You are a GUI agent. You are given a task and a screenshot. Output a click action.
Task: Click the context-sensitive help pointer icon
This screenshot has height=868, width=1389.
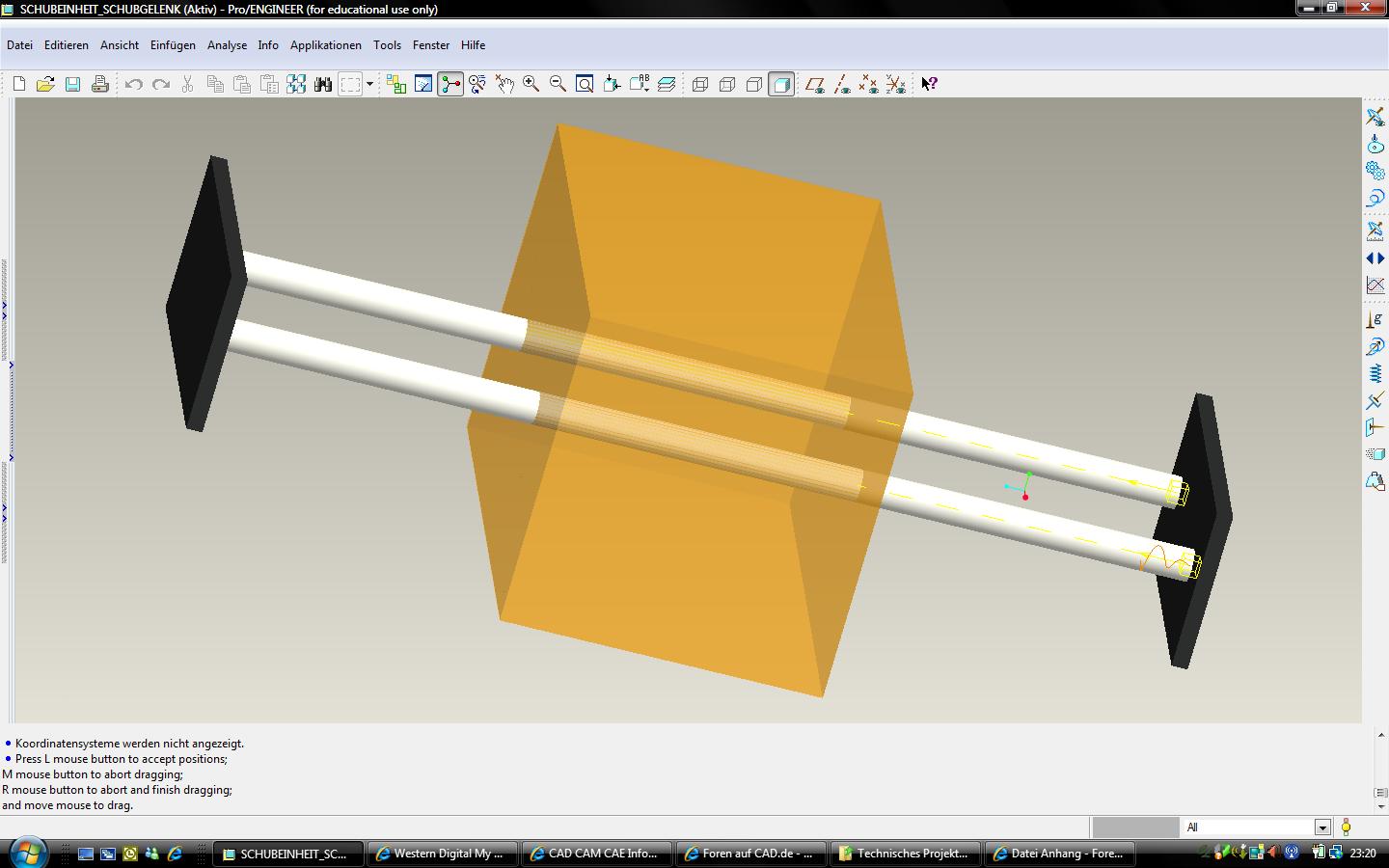[x=929, y=84]
